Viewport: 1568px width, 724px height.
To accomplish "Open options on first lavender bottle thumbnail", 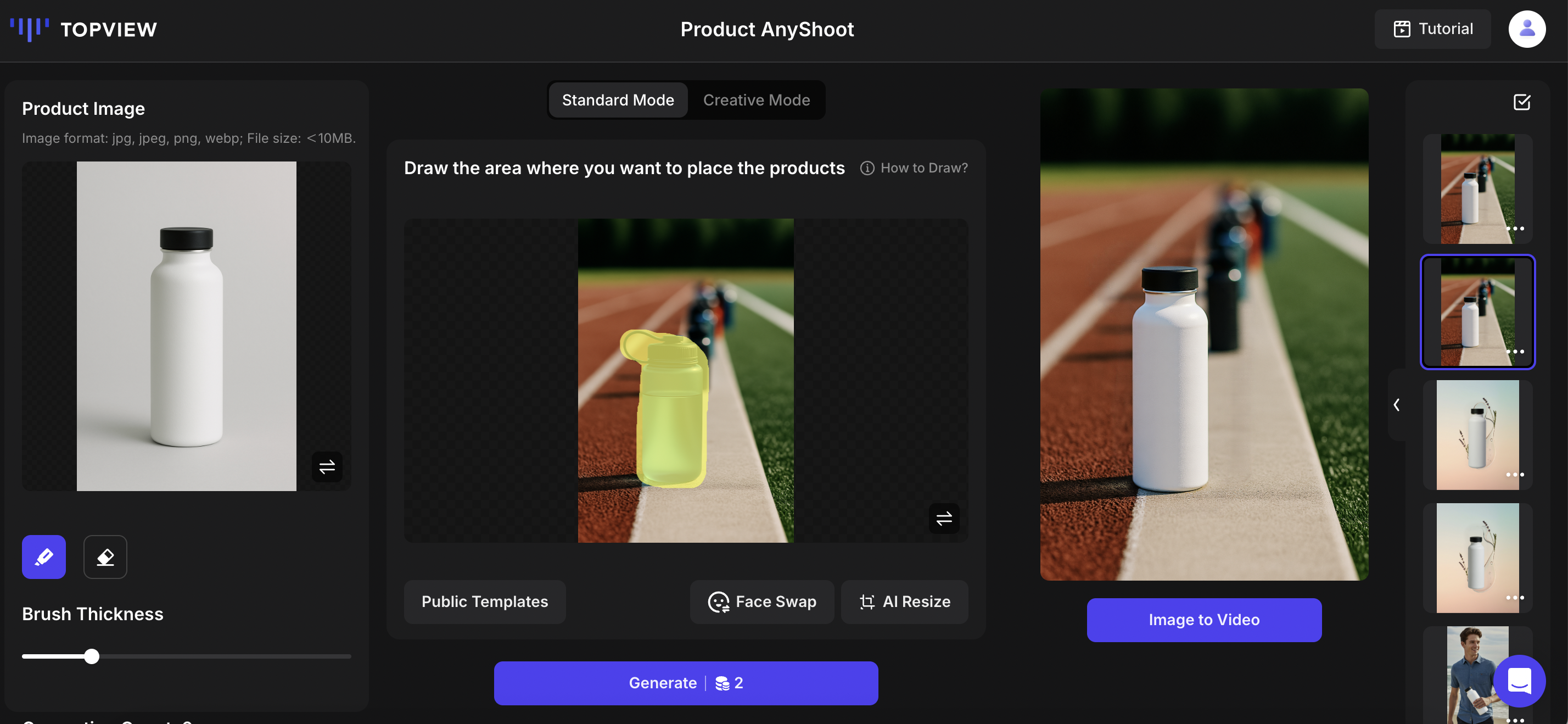I will [x=1514, y=475].
